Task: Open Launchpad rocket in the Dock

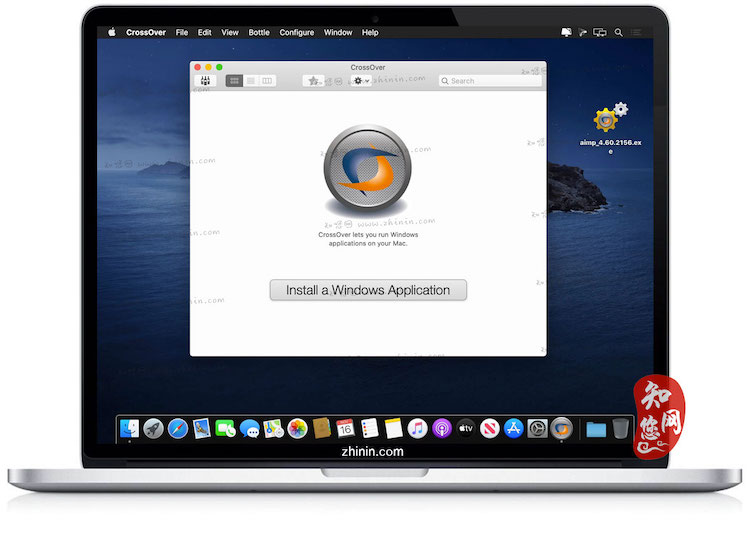Action: pyautogui.click(x=153, y=428)
